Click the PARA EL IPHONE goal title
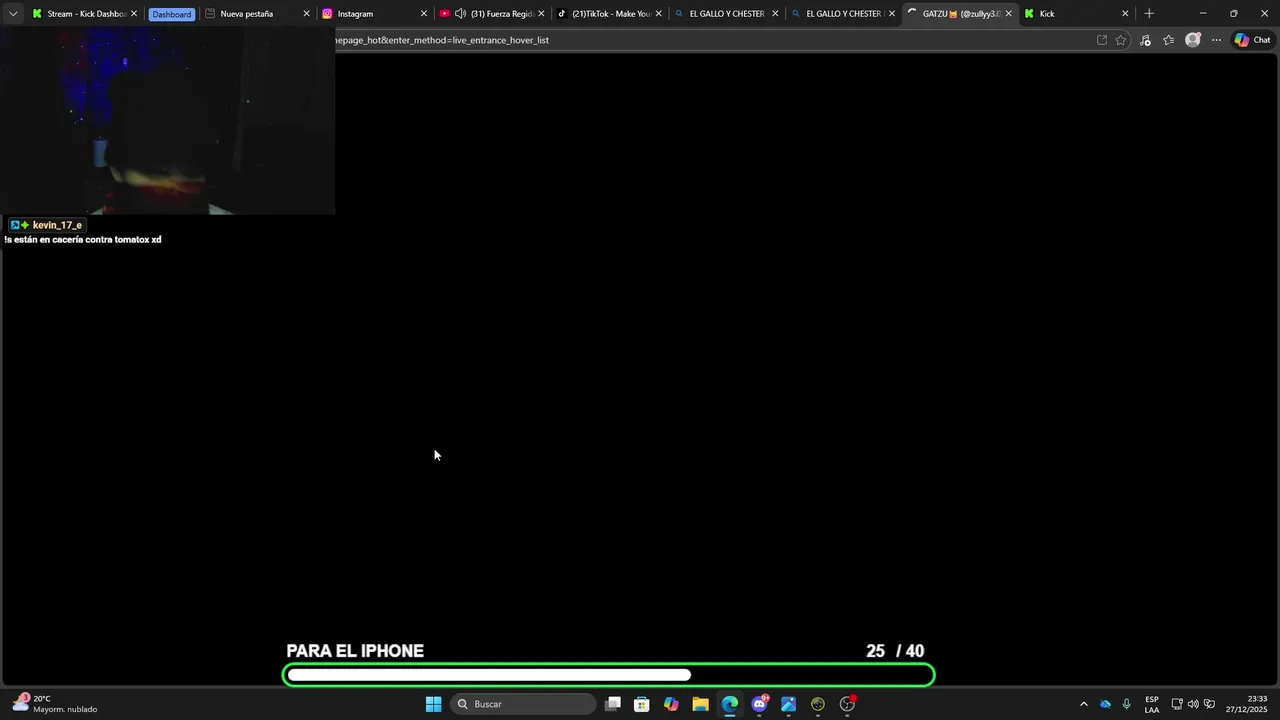 [355, 651]
